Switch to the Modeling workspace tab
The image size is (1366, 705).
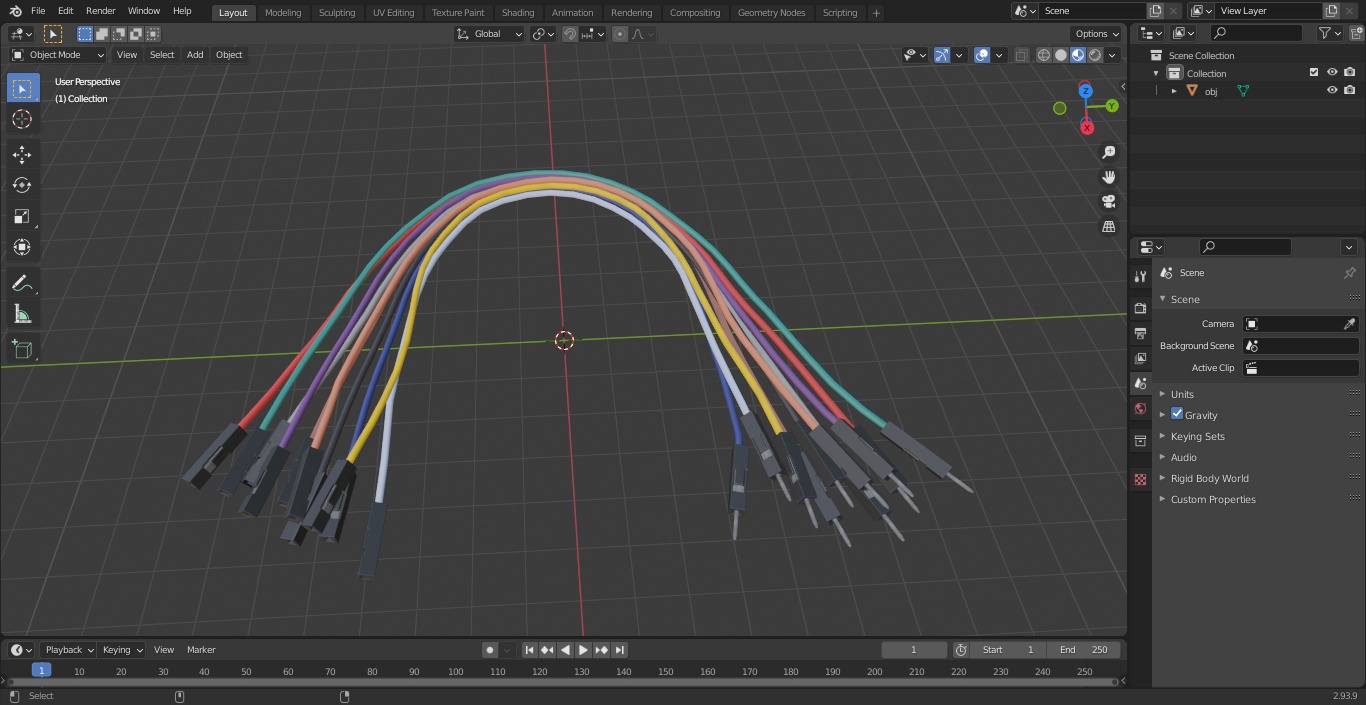[x=283, y=12]
